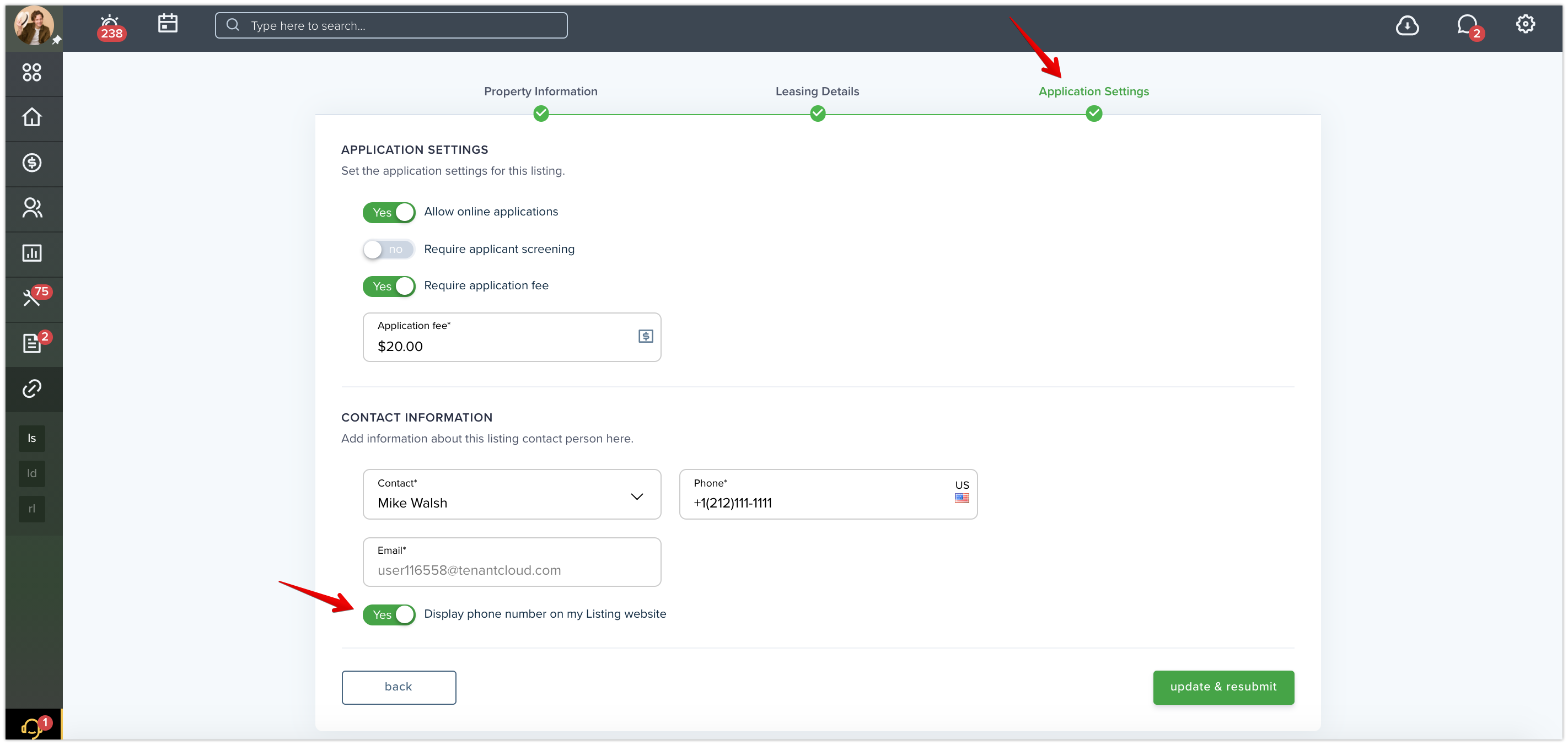Click the back button

click(399, 687)
